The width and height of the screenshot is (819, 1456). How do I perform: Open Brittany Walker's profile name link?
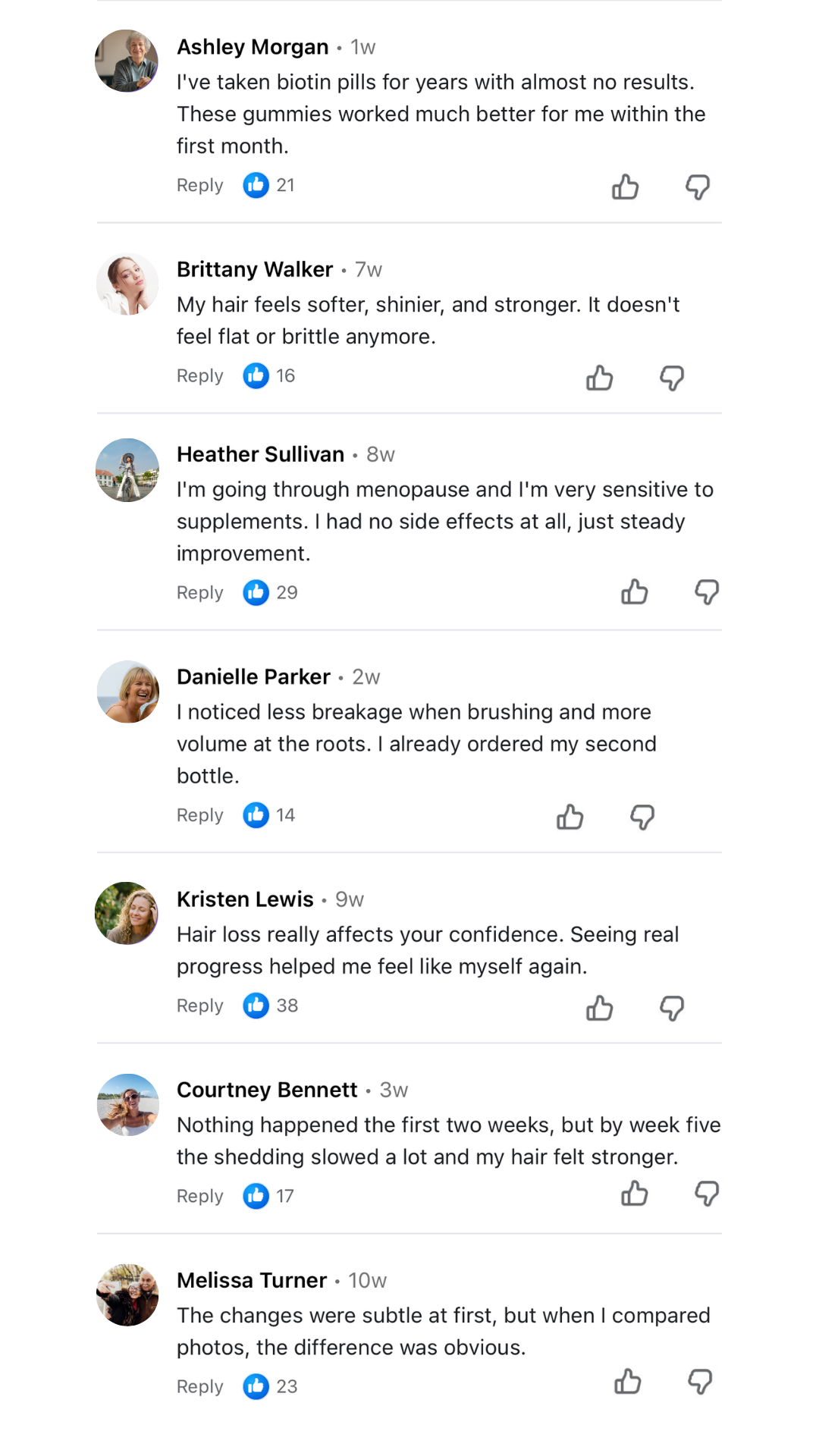pos(255,269)
